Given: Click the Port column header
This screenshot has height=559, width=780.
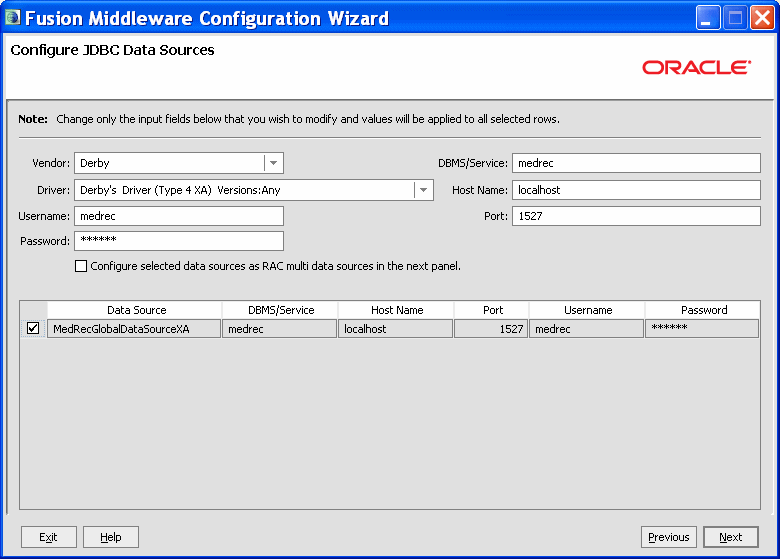Looking at the screenshot, I should tap(491, 310).
